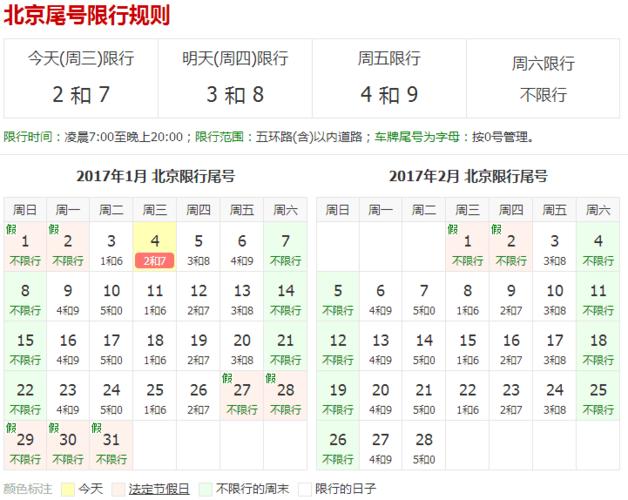Select January 3 cell with 1和6

(111, 247)
